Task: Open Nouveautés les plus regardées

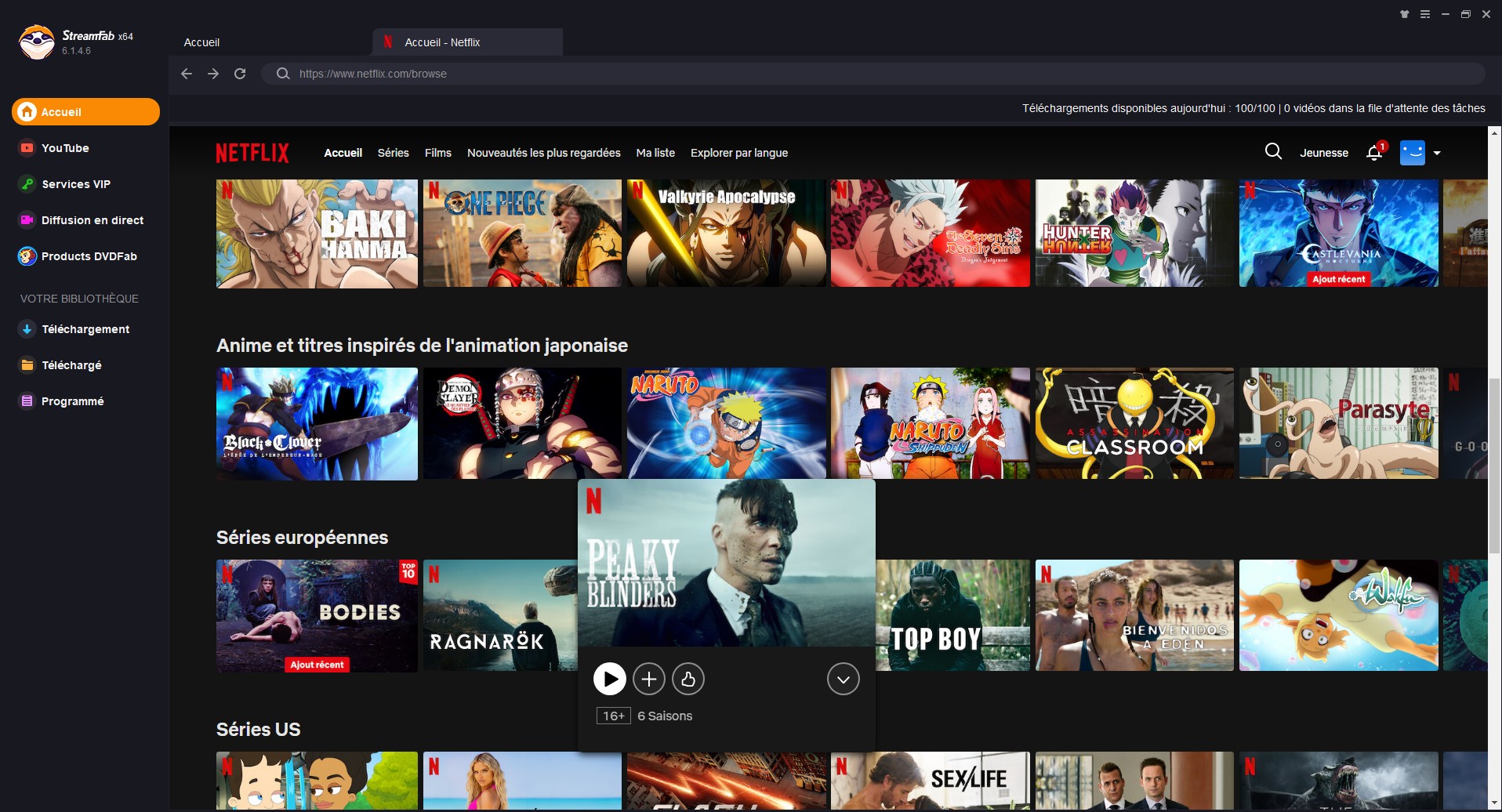Action: click(x=543, y=153)
